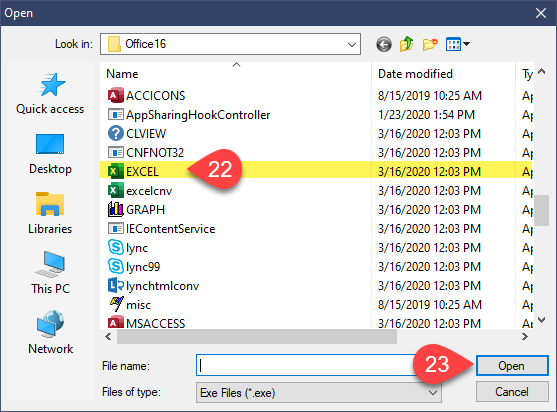
Task: Expand the Files of type dropdown
Action: tap(433, 393)
